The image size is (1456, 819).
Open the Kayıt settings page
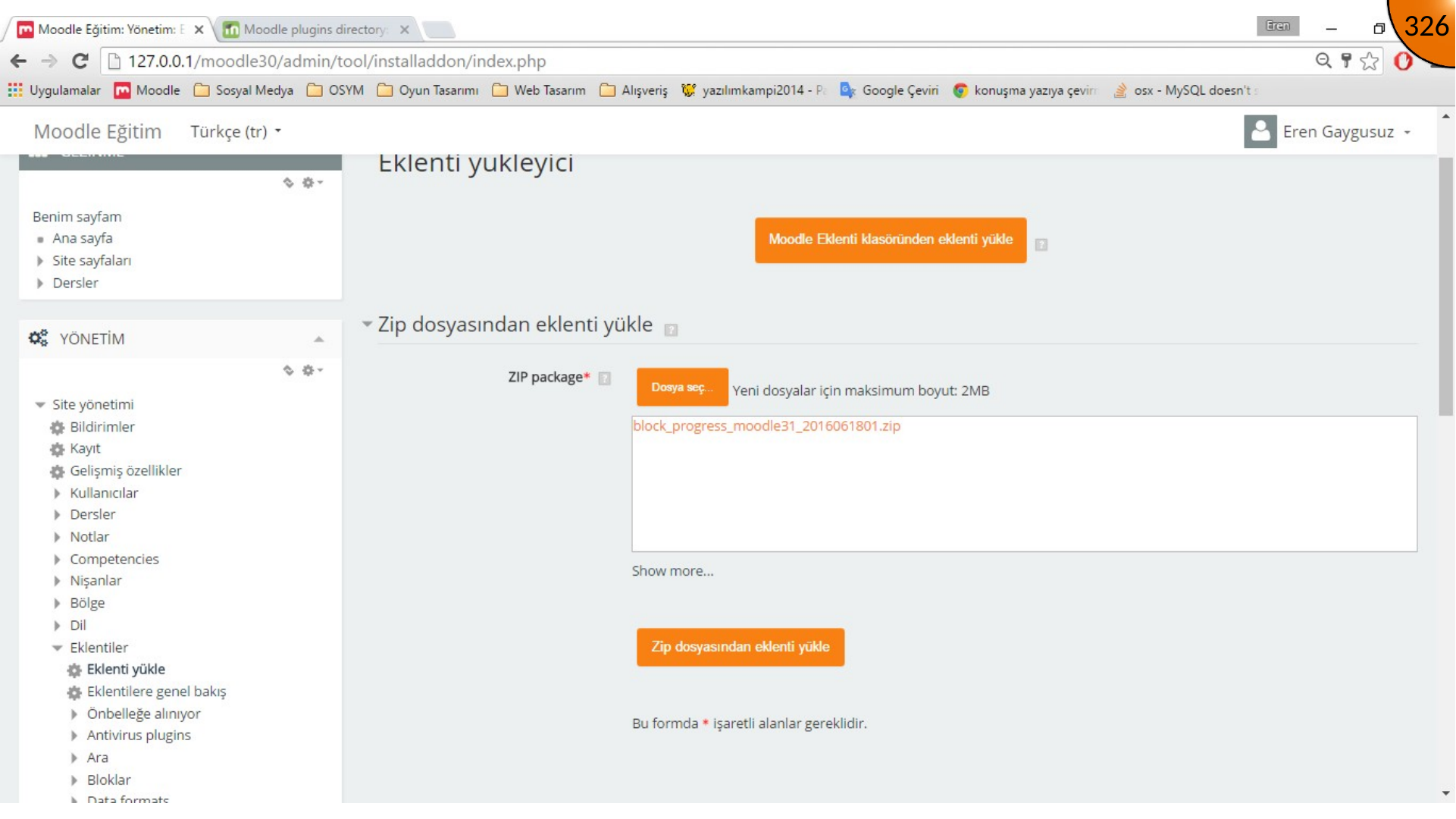[x=85, y=449]
